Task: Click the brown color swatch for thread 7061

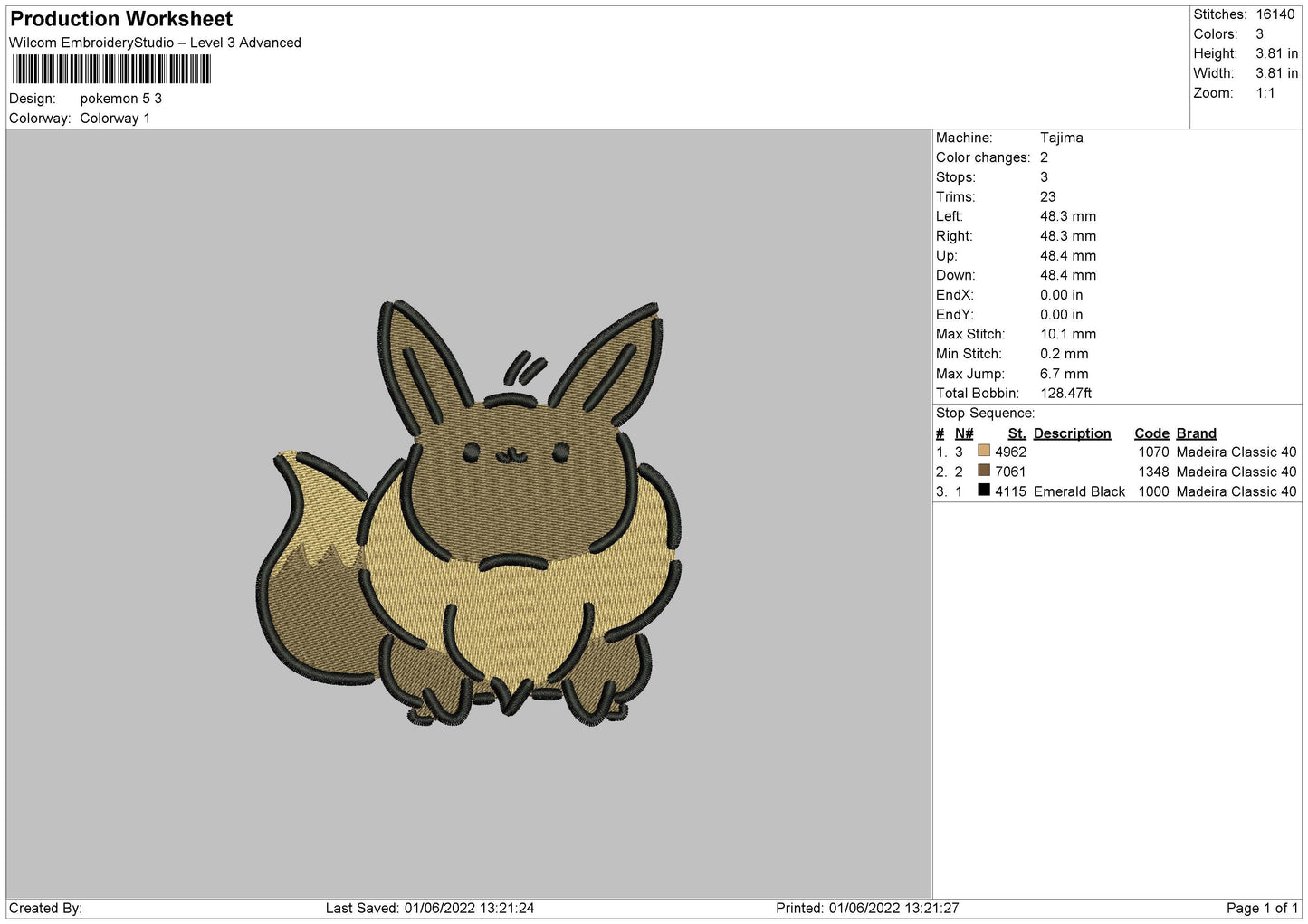Action: [984, 471]
